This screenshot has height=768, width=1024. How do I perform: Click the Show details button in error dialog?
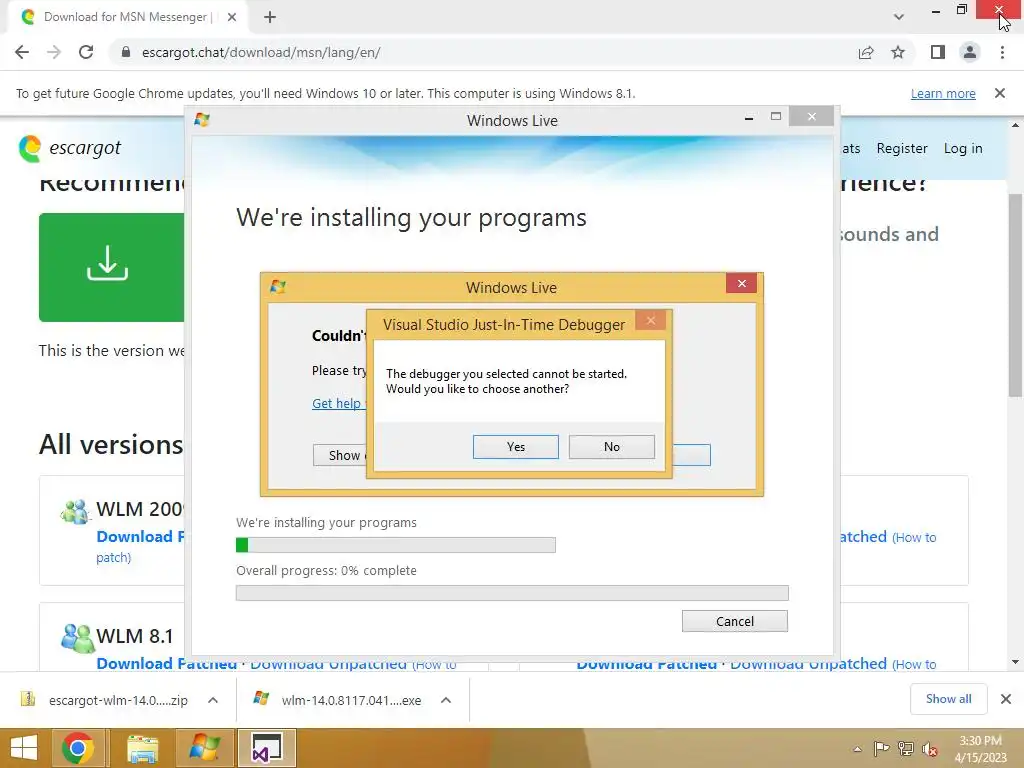pos(340,455)
